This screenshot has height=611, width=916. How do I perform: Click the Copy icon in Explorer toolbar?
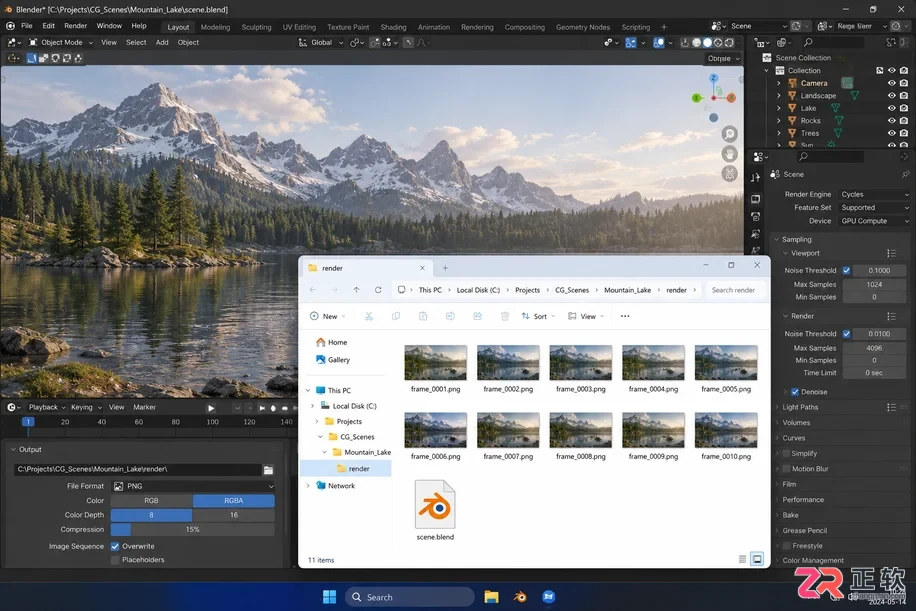point(395,316)
